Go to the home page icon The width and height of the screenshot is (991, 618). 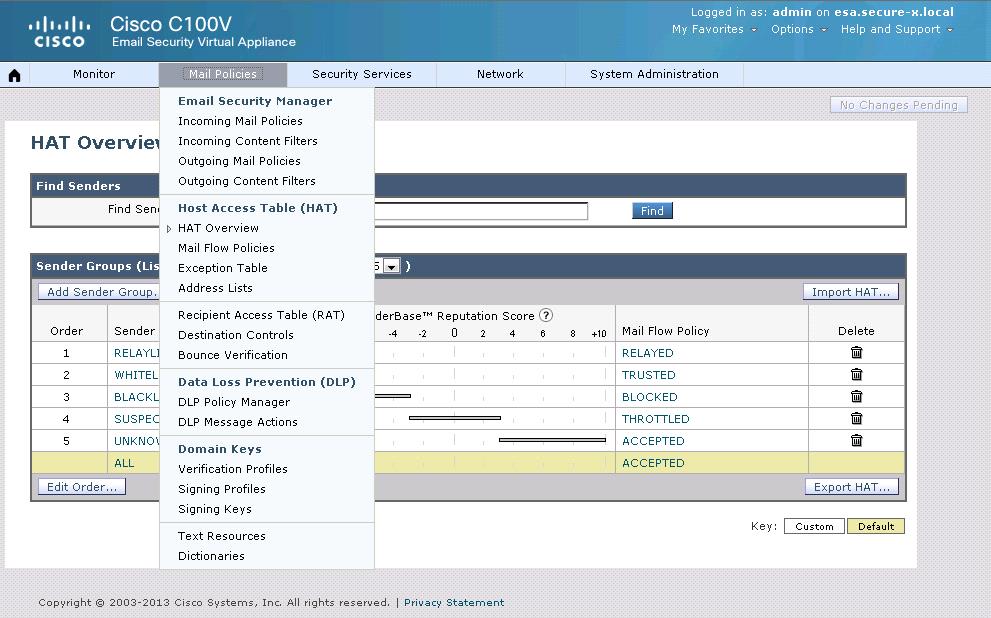coord(15,75)
